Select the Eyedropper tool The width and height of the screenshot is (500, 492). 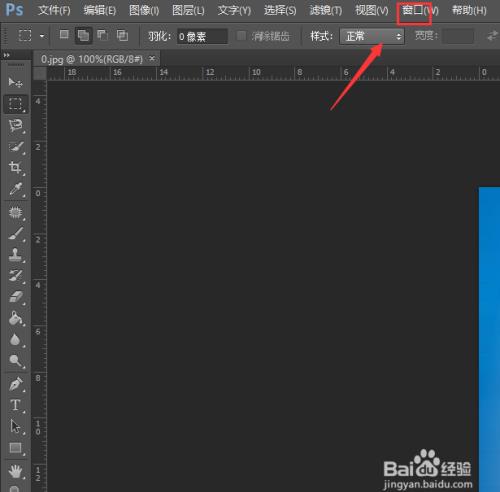click(16, 189)
